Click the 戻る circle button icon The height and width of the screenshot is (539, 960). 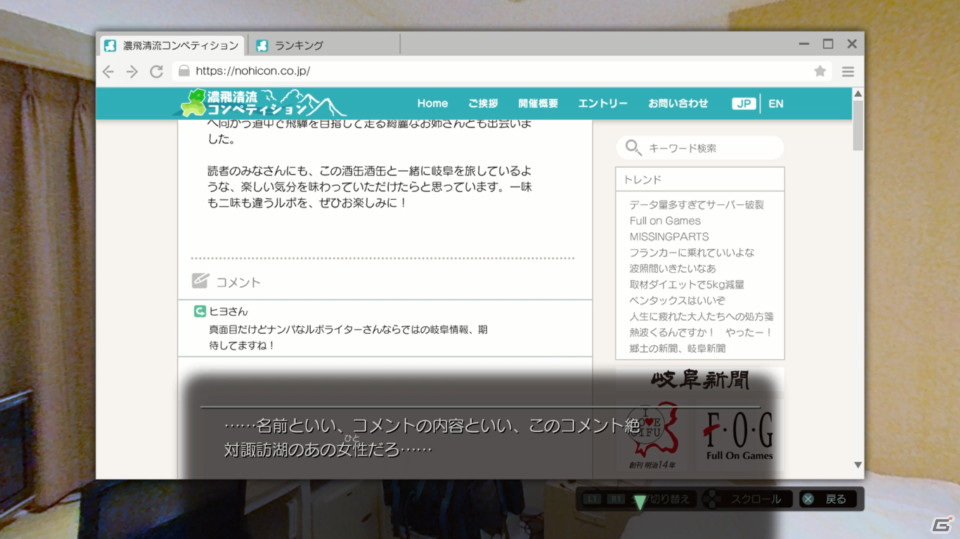[x=808, y=499]
